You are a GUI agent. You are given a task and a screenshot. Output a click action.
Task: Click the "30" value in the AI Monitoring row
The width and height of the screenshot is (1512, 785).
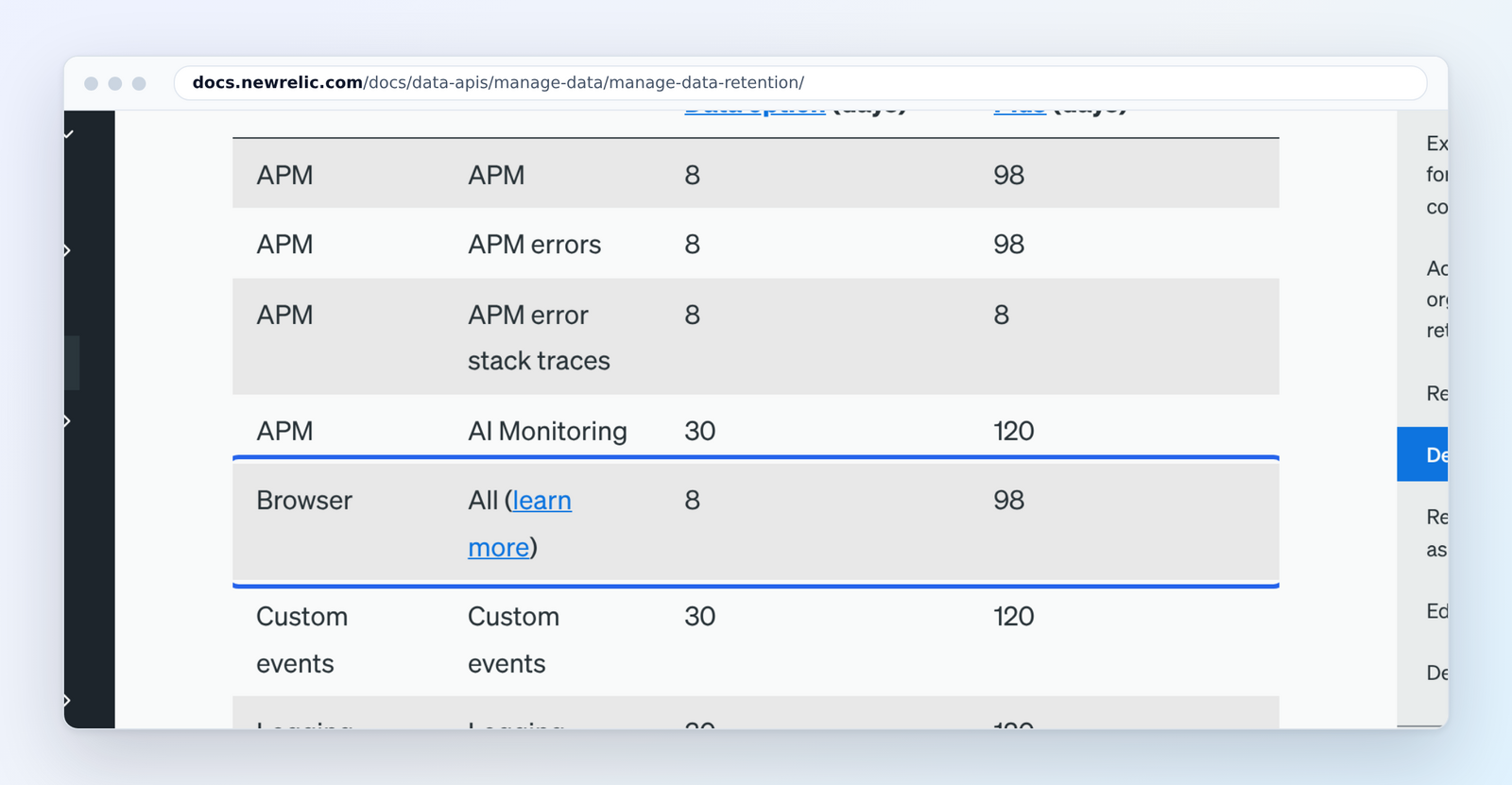tap(700, 431)
